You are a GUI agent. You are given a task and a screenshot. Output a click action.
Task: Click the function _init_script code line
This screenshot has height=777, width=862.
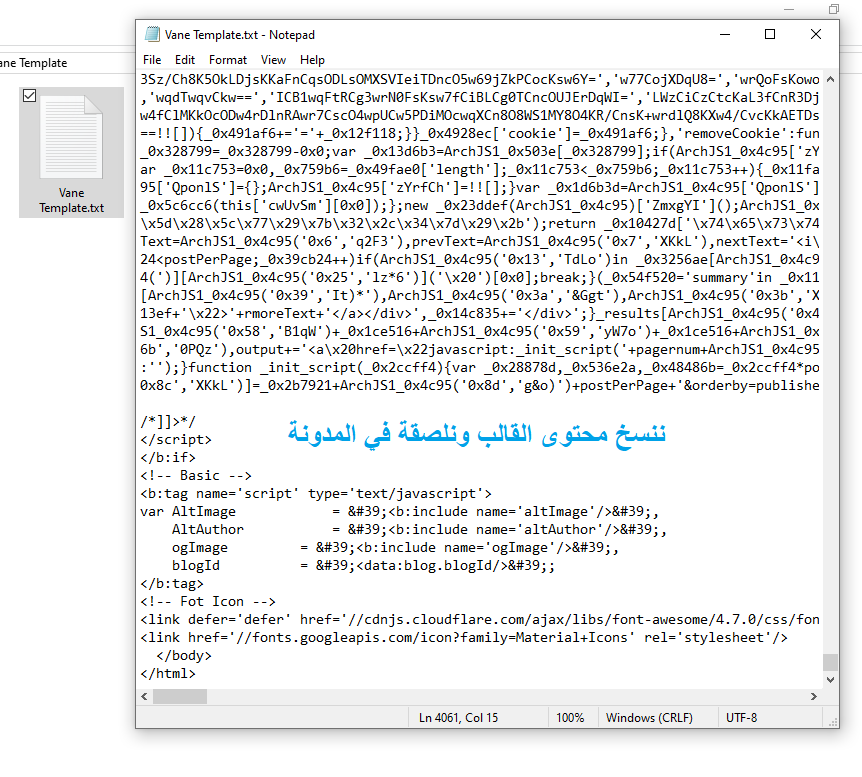(480, 367)
